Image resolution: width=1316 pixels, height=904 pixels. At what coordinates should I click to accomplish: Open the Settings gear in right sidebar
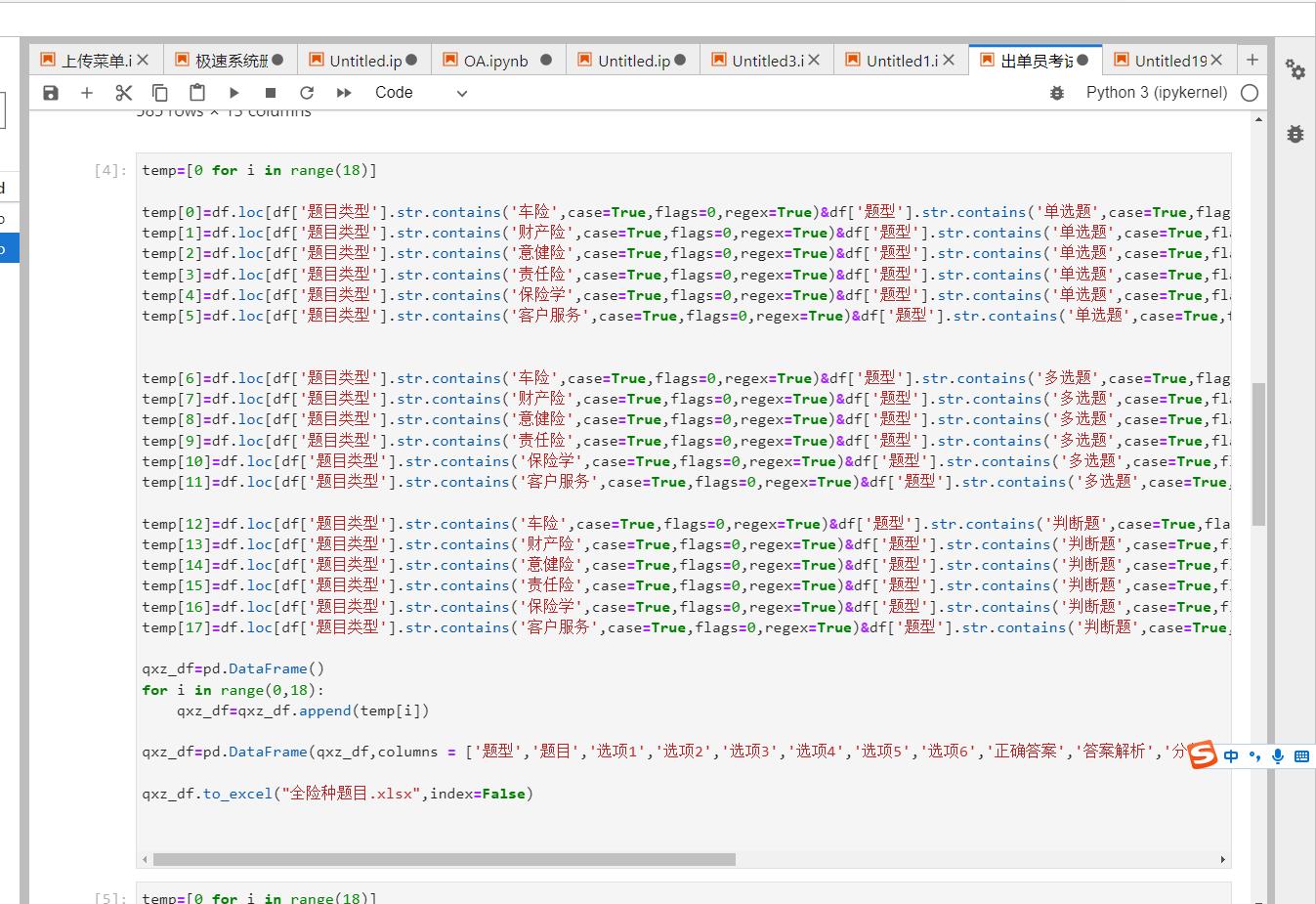click(x=1295, y=69)
